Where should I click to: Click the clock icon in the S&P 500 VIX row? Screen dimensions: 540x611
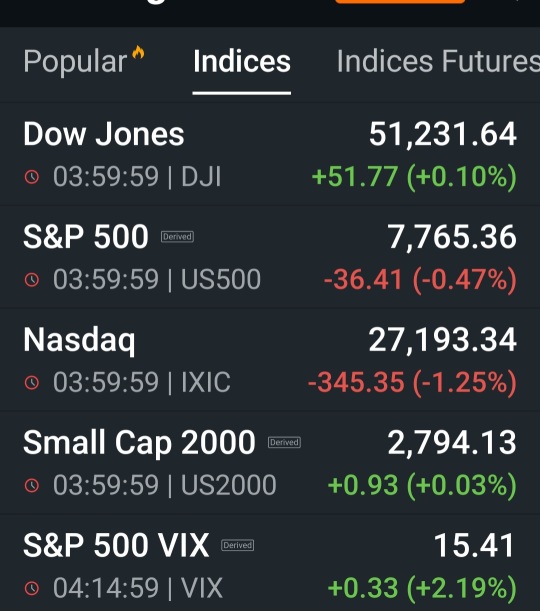point(32,588)
